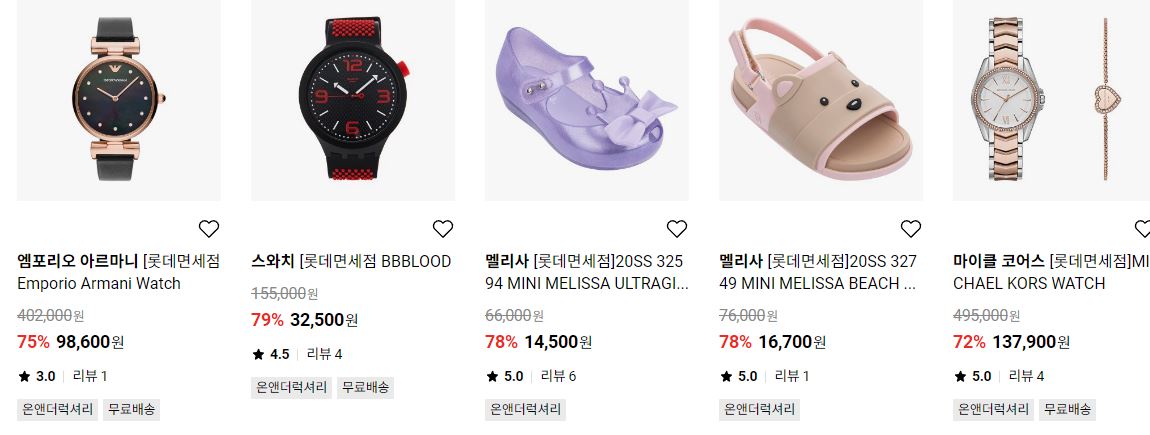
Task: Click star rating 4.5 on Swatch
Action: (271, 354)
